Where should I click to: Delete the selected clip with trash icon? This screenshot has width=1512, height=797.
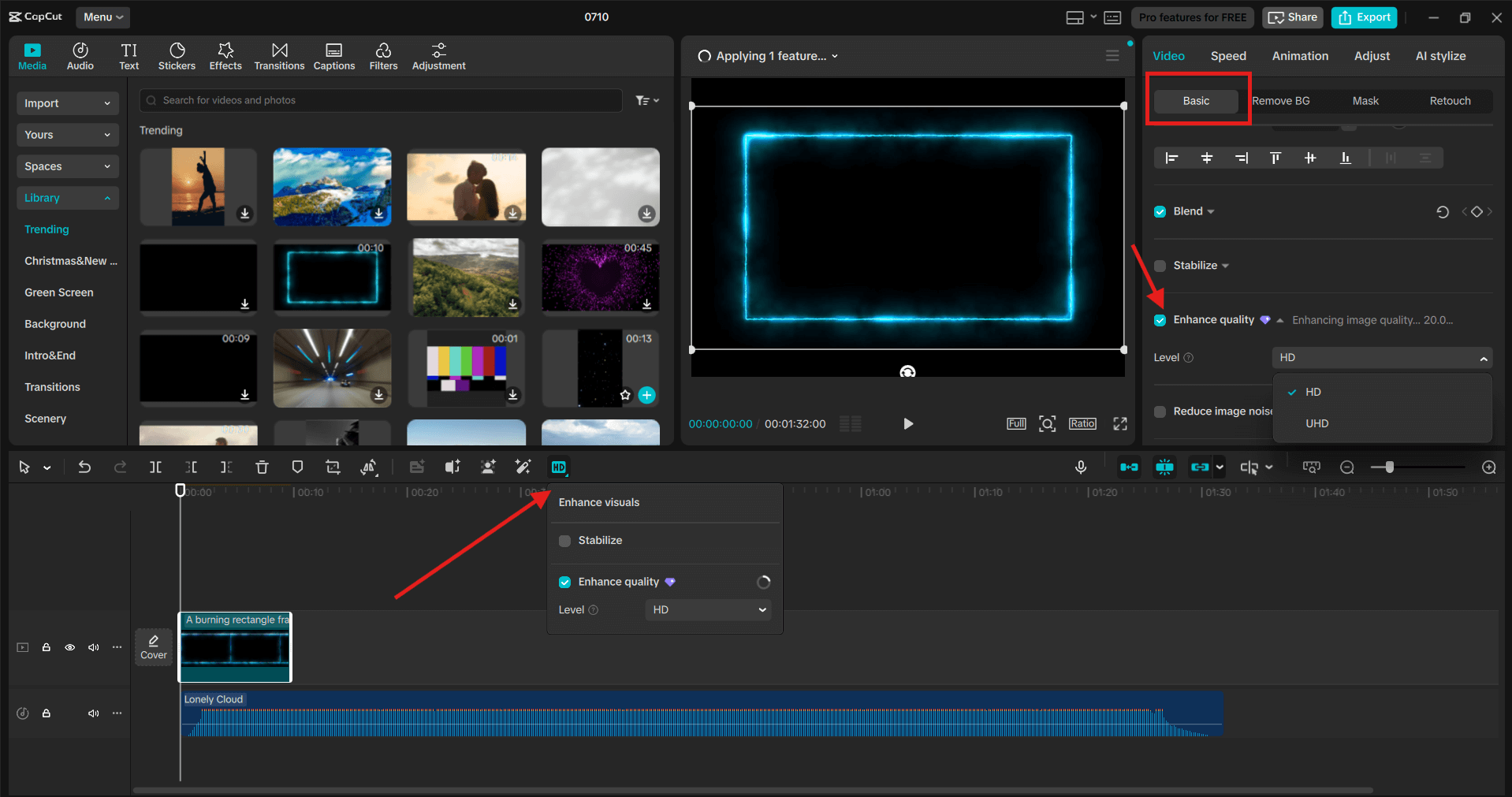click(x=262, y=467)
